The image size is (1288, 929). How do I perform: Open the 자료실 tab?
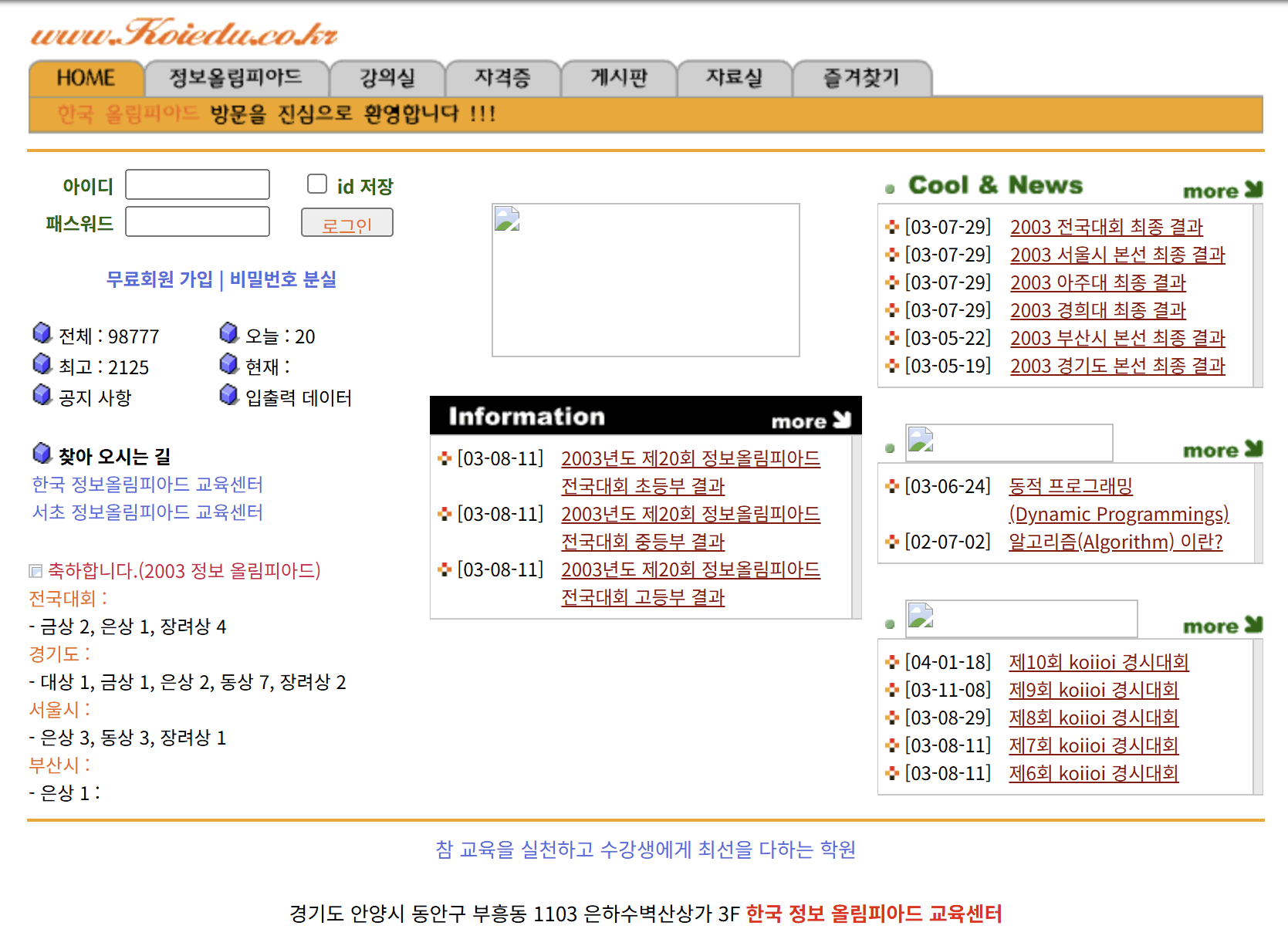coord(735,78)
